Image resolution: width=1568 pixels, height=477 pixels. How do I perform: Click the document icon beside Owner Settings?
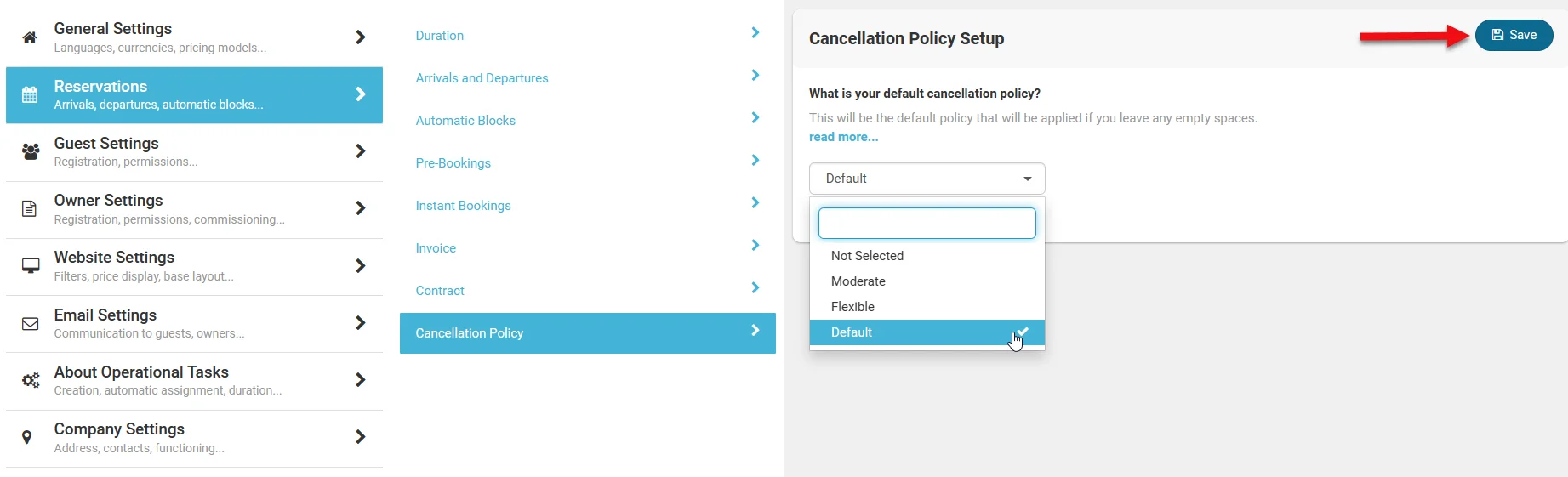pyautogui.click(x=30, y=208)
